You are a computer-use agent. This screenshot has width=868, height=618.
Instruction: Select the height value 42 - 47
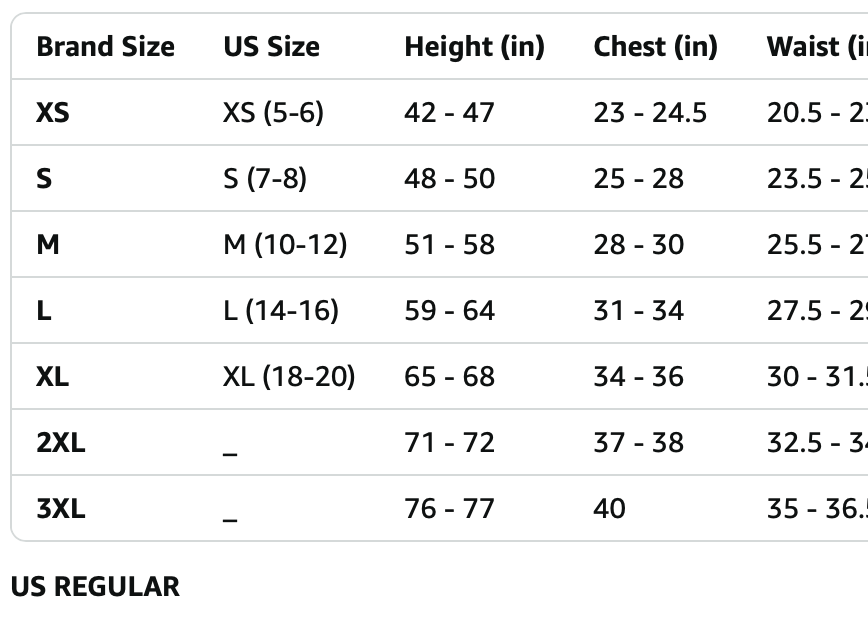tap(449, 113)
